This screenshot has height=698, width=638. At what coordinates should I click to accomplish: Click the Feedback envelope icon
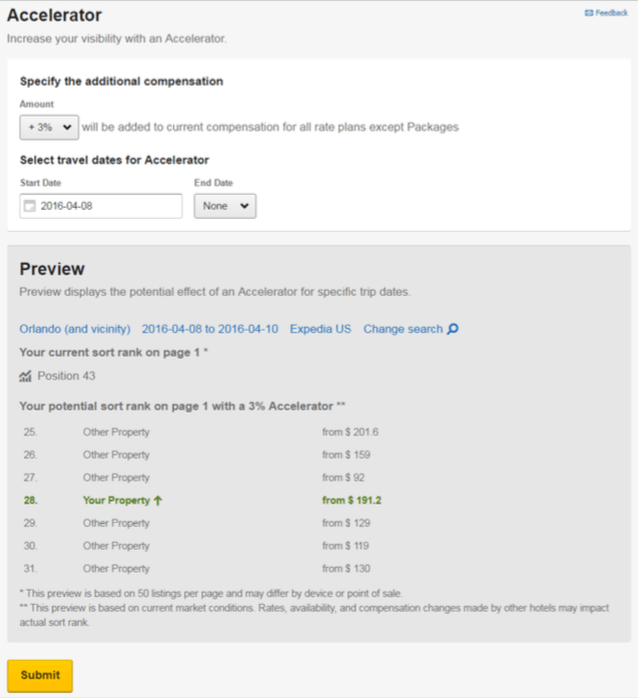[589, 13]
